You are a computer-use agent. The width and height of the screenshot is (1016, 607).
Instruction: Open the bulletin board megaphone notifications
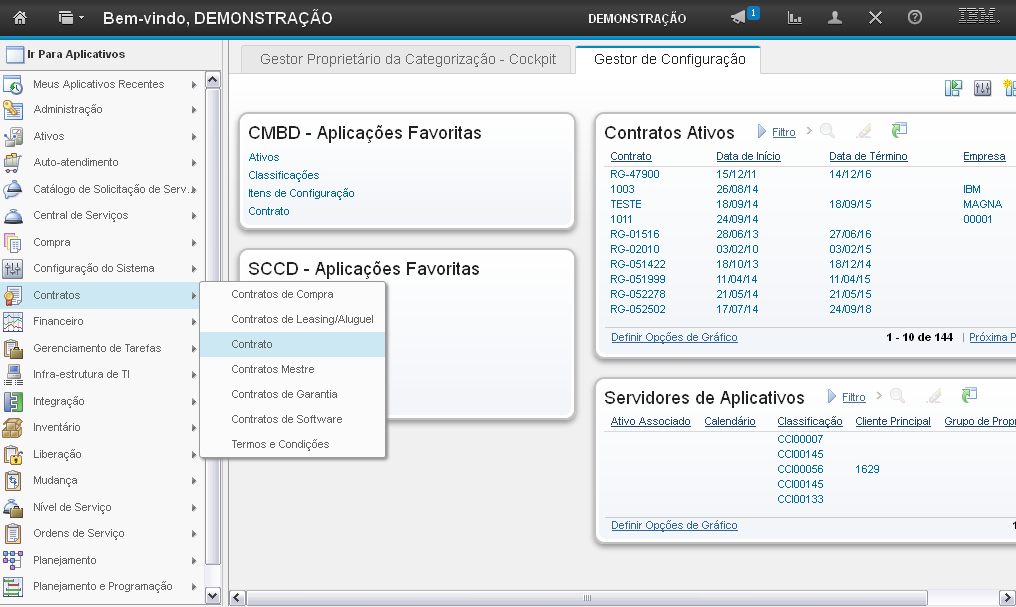pyautogui.click(x=739, y=18)
